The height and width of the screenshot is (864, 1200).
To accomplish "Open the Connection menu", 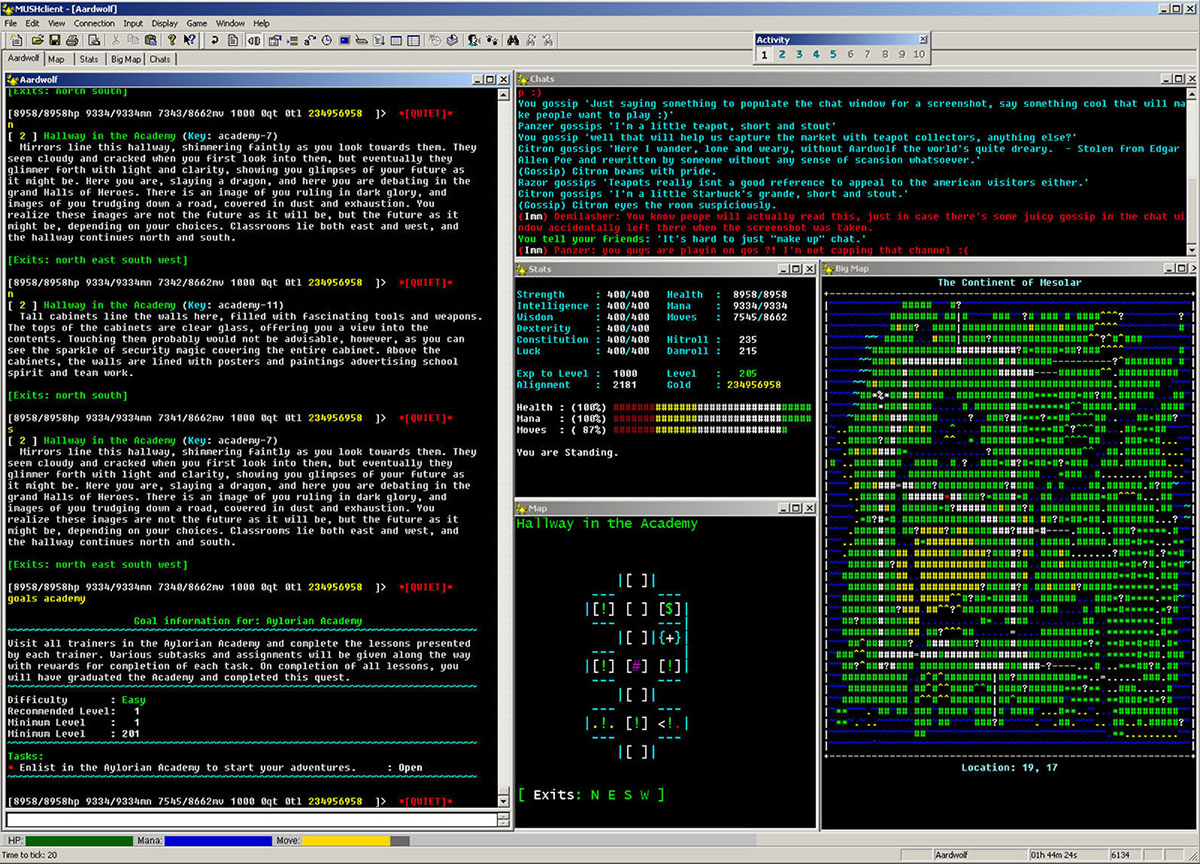I will pos(94,23).
